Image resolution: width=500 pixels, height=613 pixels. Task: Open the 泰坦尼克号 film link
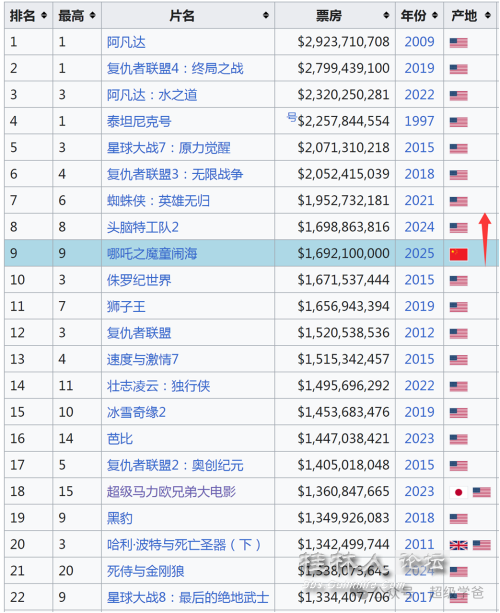(x=139, y=122)
